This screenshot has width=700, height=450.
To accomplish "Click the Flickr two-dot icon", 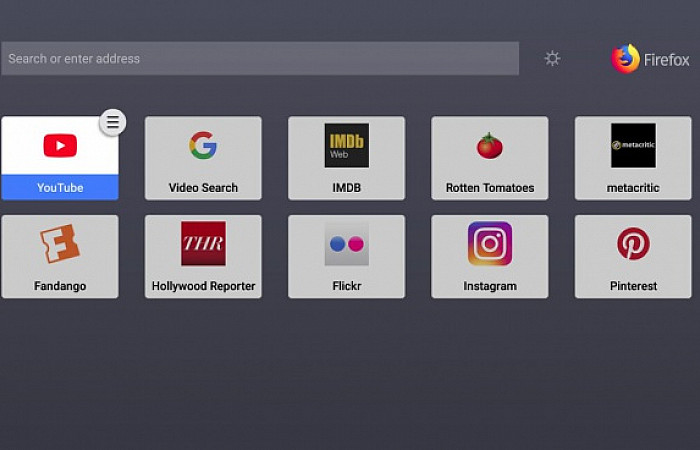I will coord(346,244).
